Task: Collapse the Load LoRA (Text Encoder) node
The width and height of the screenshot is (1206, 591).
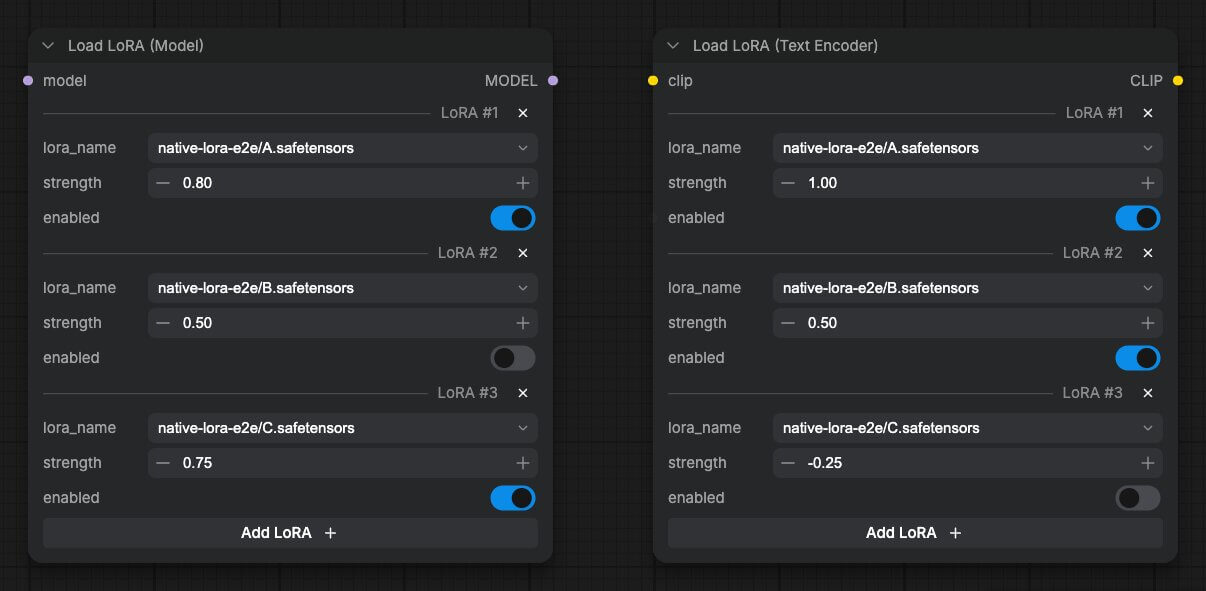Action: [673, 46]
